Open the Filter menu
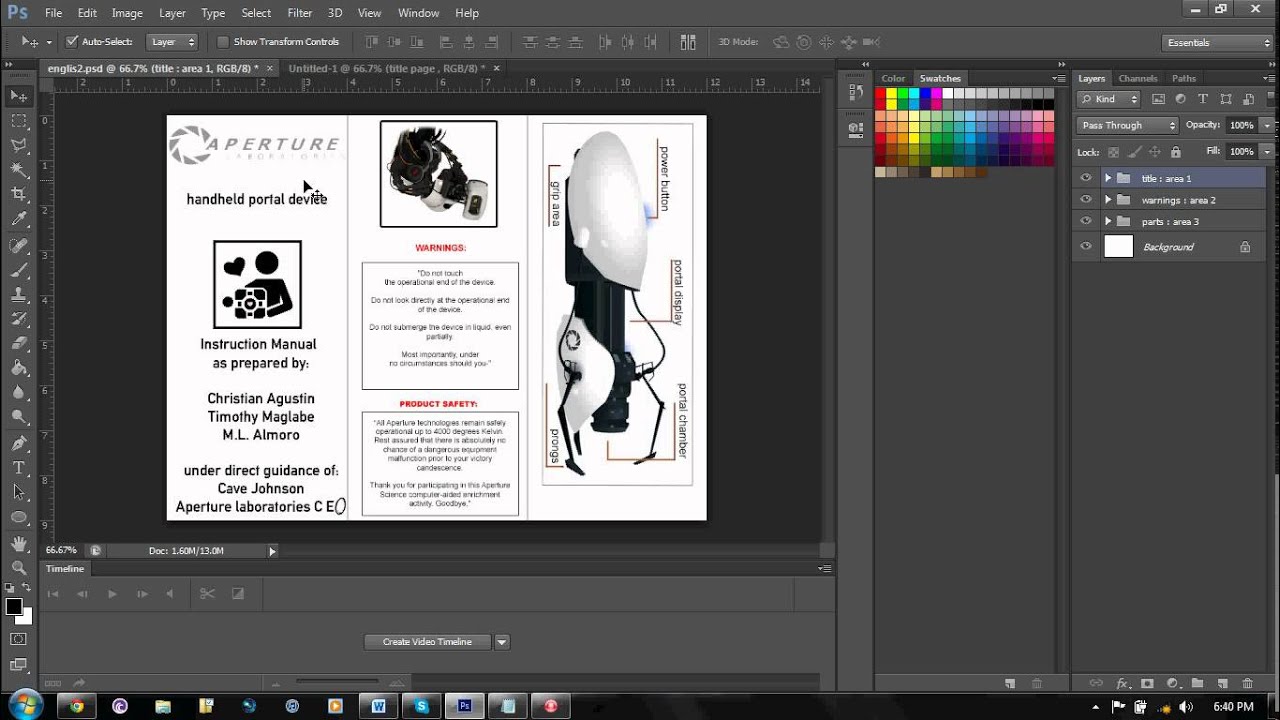Screen dimensions: 1280x720 point(300,13)
